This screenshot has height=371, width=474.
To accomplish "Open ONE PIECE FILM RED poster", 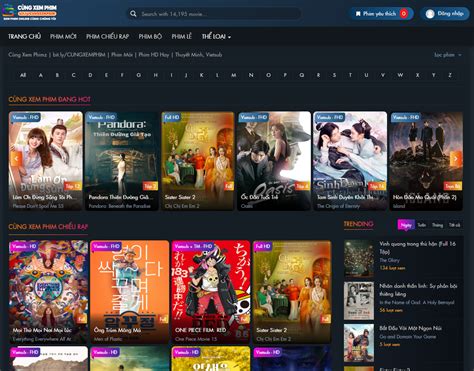I will [211, 292].
